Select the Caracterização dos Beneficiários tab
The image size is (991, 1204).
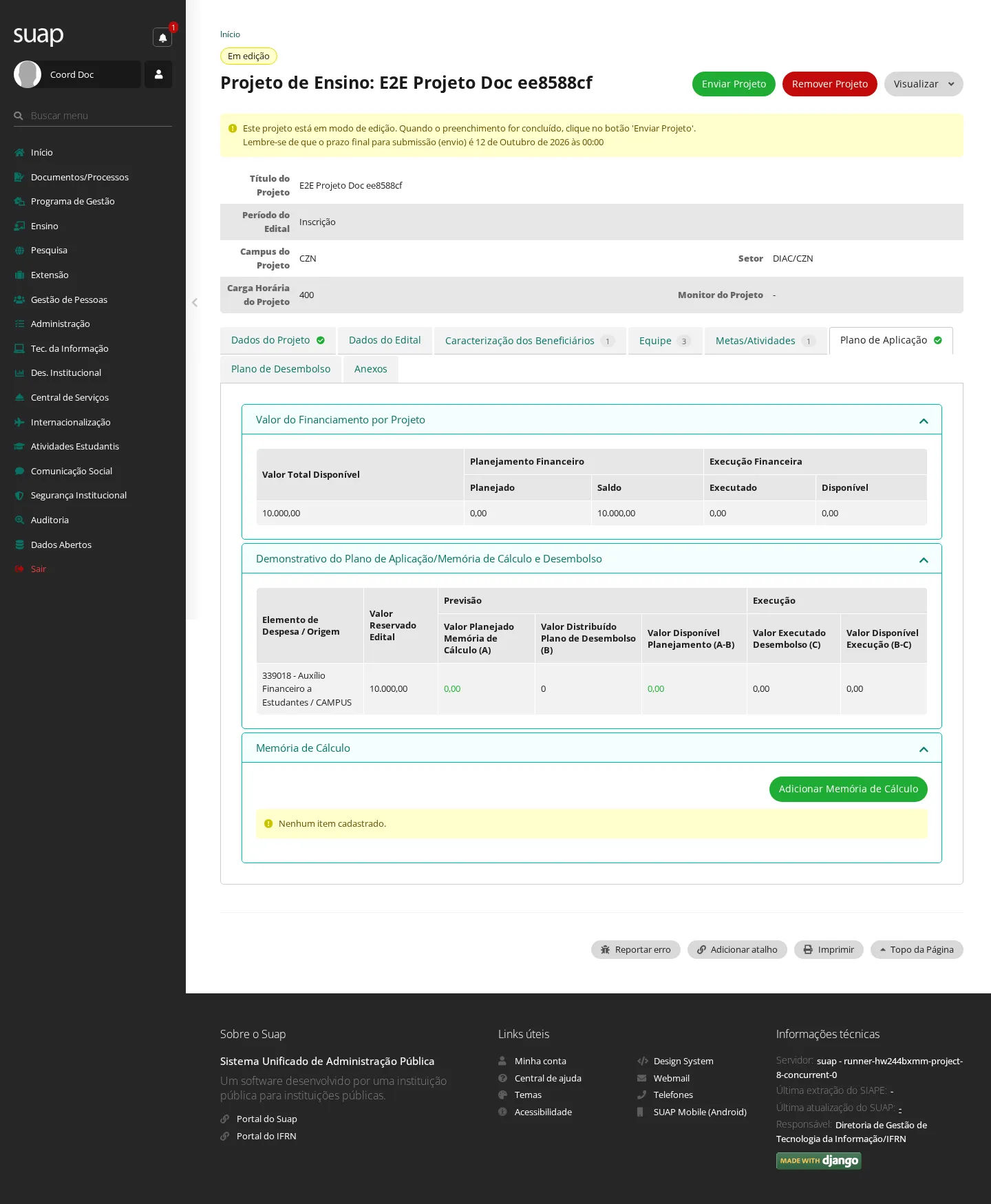530,341
